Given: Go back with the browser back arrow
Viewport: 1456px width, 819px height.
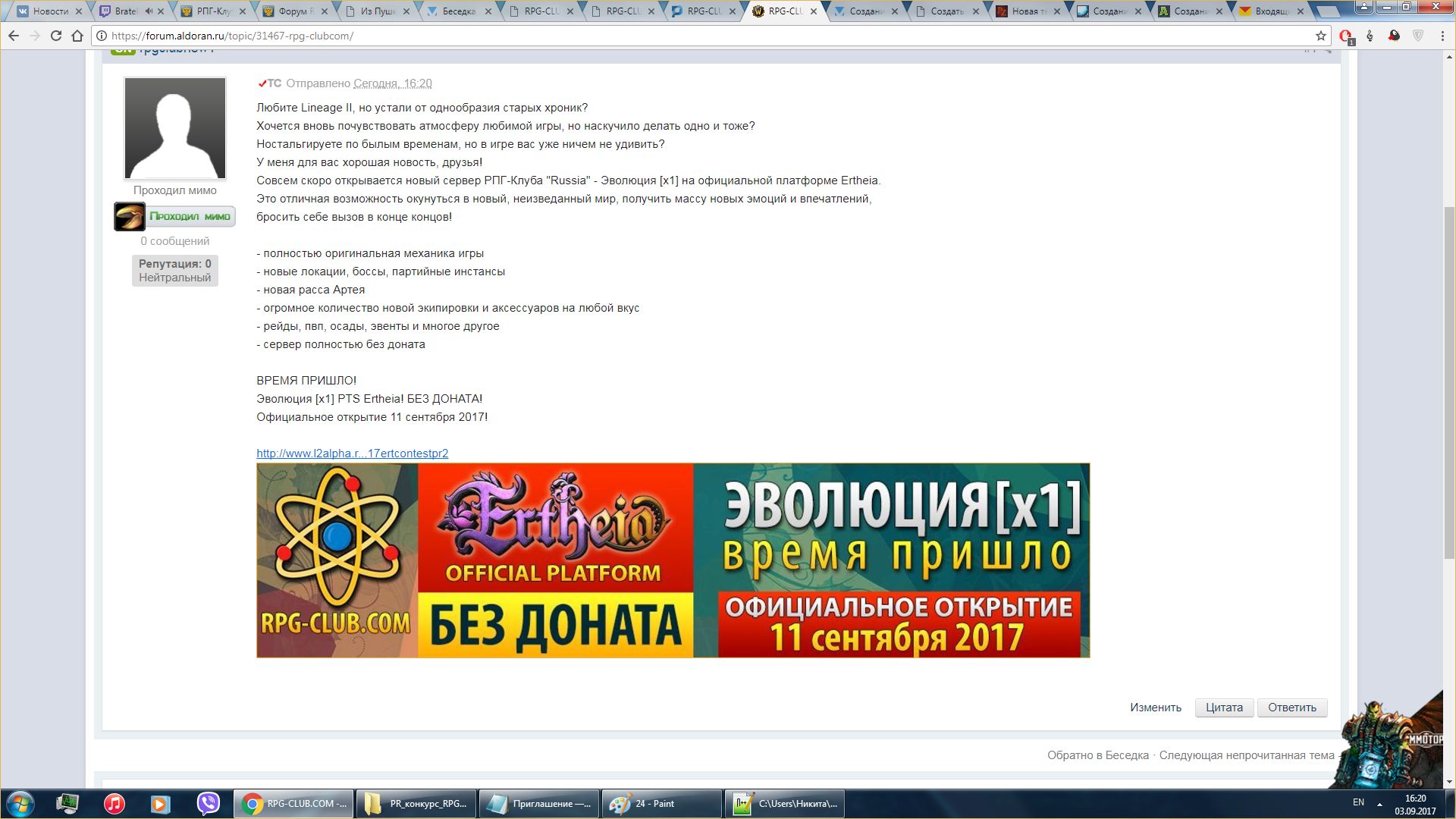Looking at the screenshot, I should 13,36.
